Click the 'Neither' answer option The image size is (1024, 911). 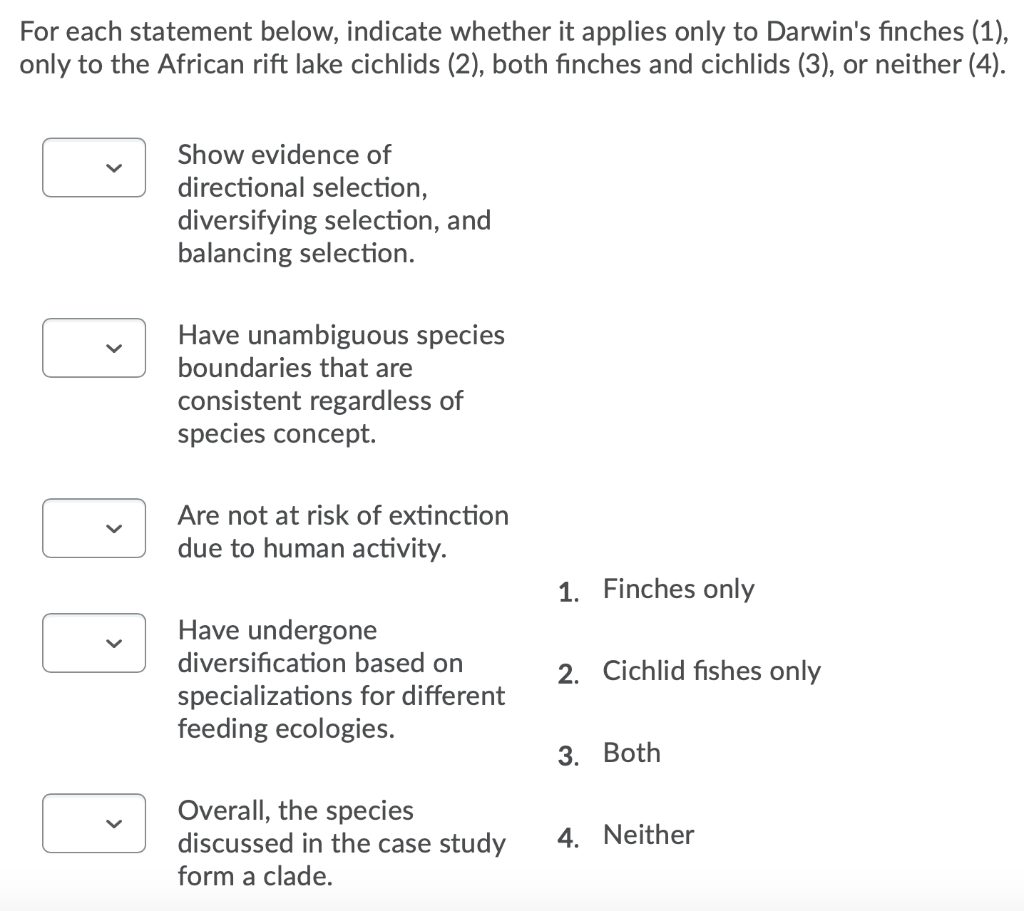point(648,835)
